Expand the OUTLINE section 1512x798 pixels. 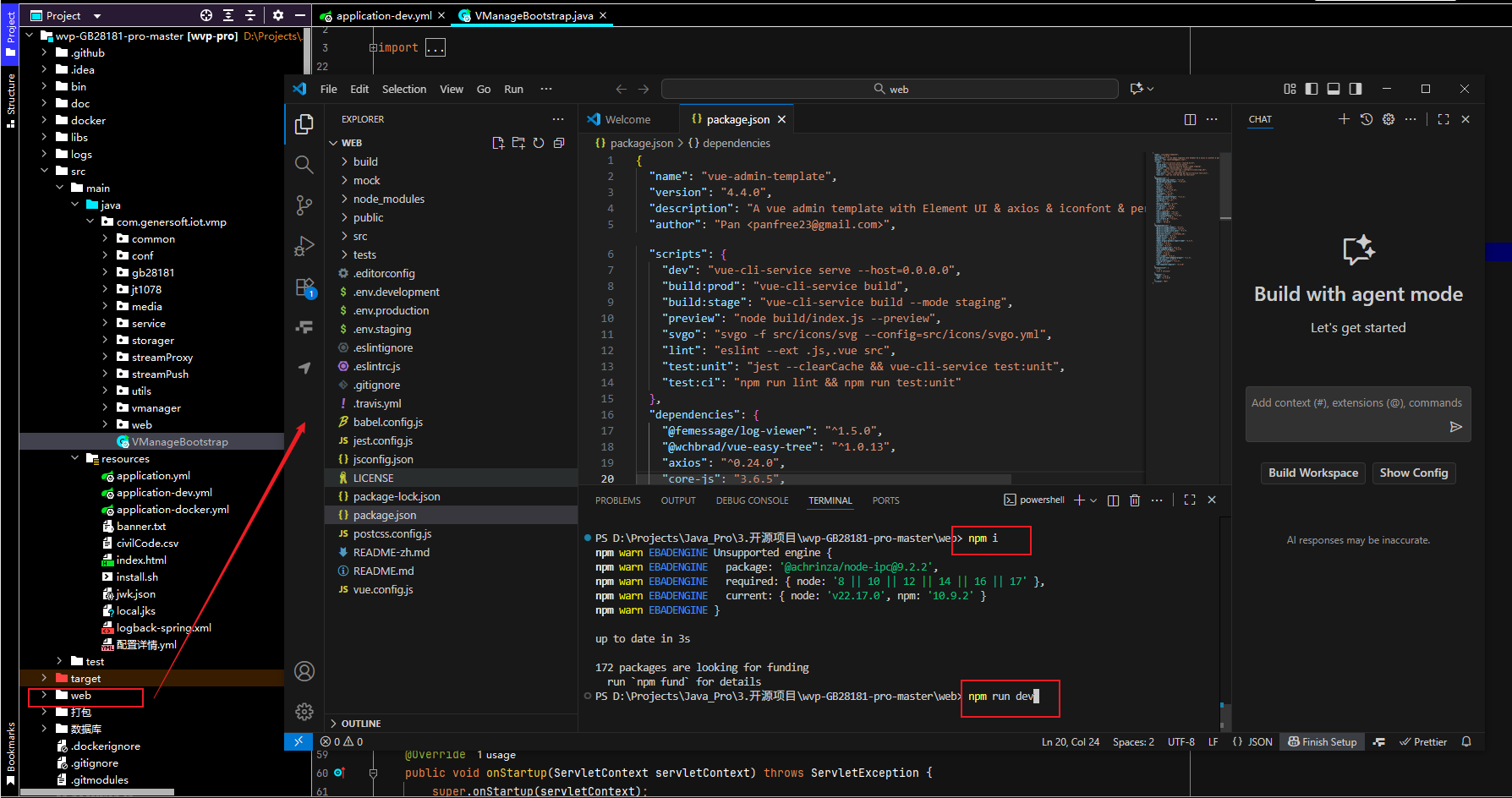click(361, 724)
